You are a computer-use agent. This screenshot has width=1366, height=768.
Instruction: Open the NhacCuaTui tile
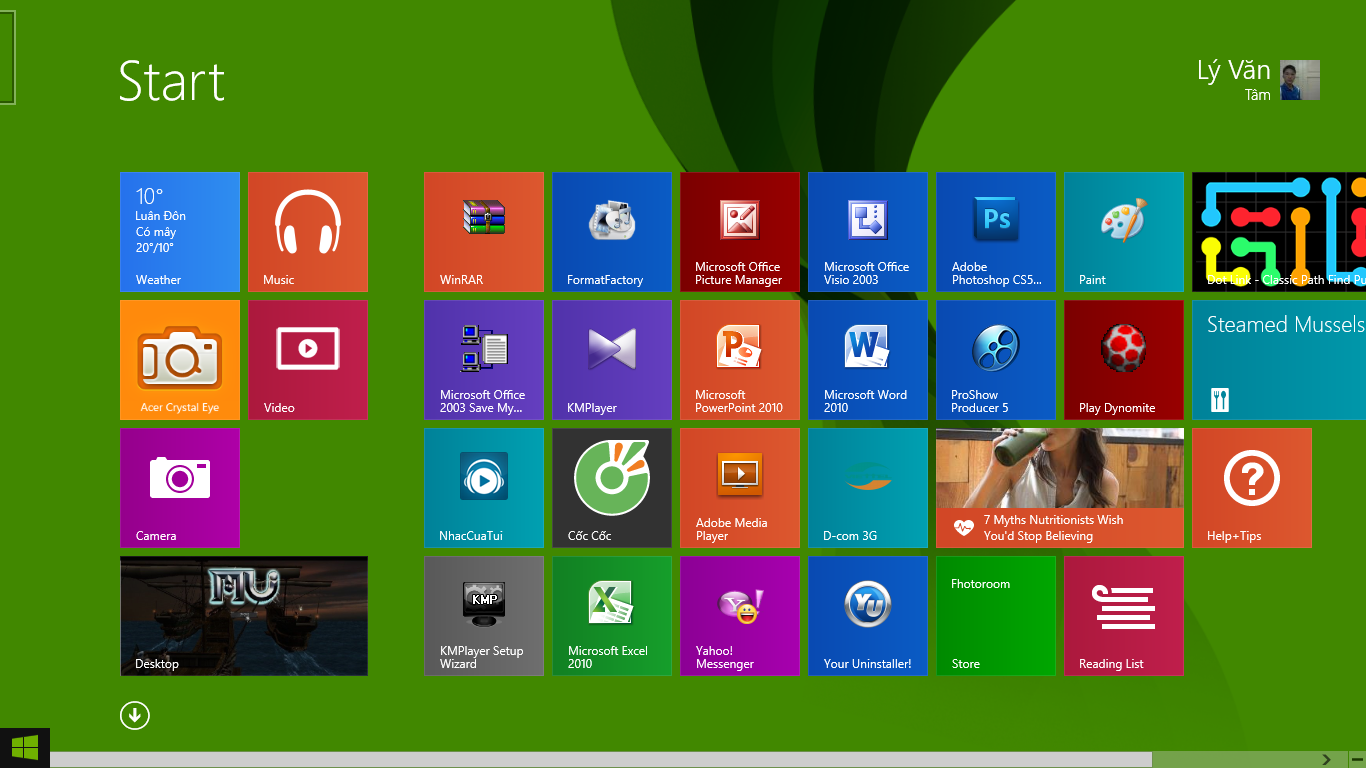click(484, 488)
